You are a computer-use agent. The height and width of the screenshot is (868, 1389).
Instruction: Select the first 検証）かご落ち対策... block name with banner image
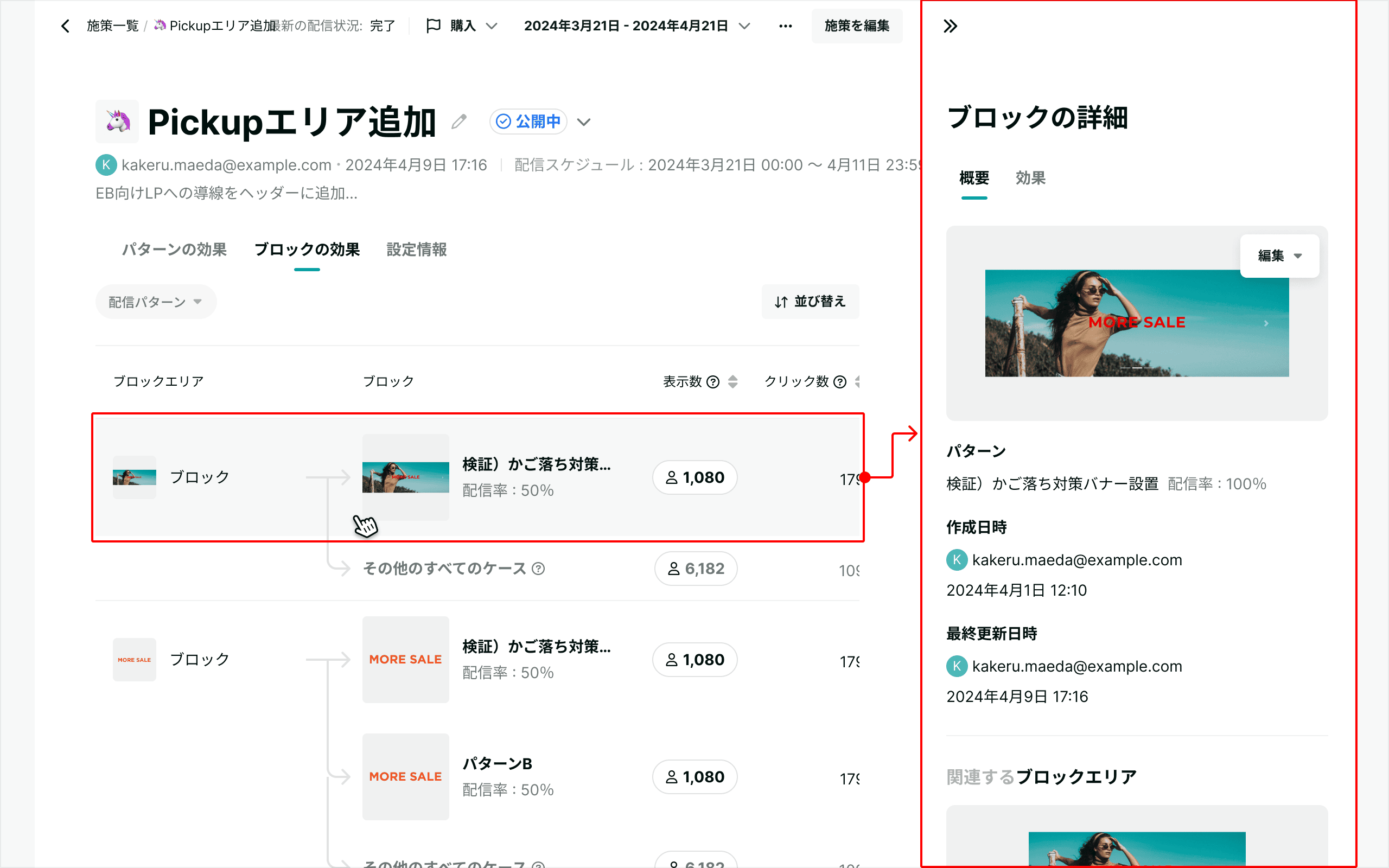537,464
